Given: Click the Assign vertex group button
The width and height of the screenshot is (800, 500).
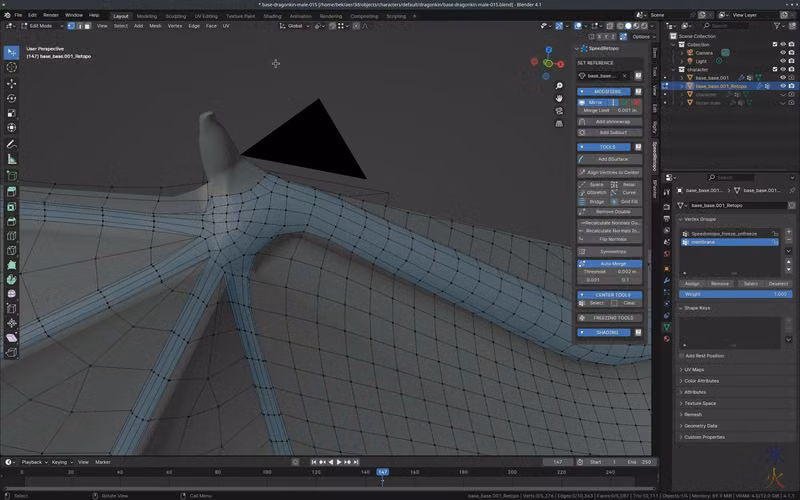Looking at the screenshot, I should (692, 284).
